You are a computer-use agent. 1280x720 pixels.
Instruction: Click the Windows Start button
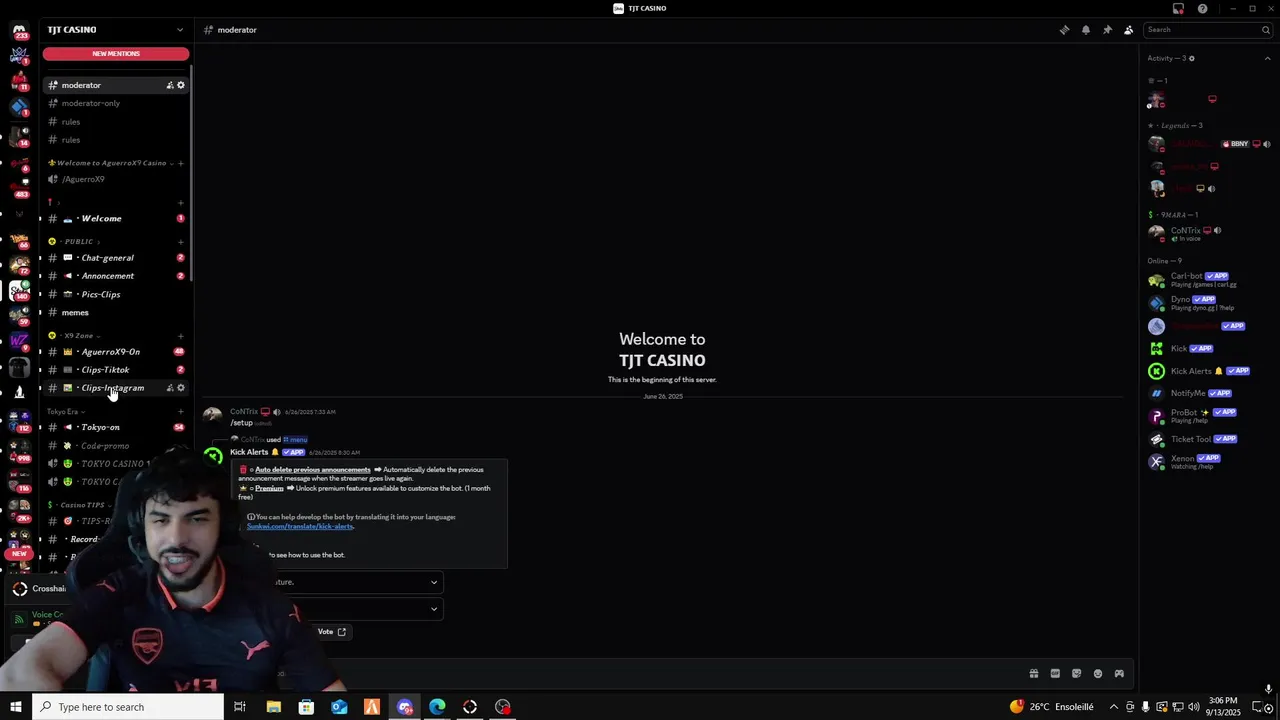[x=15, y=707]
